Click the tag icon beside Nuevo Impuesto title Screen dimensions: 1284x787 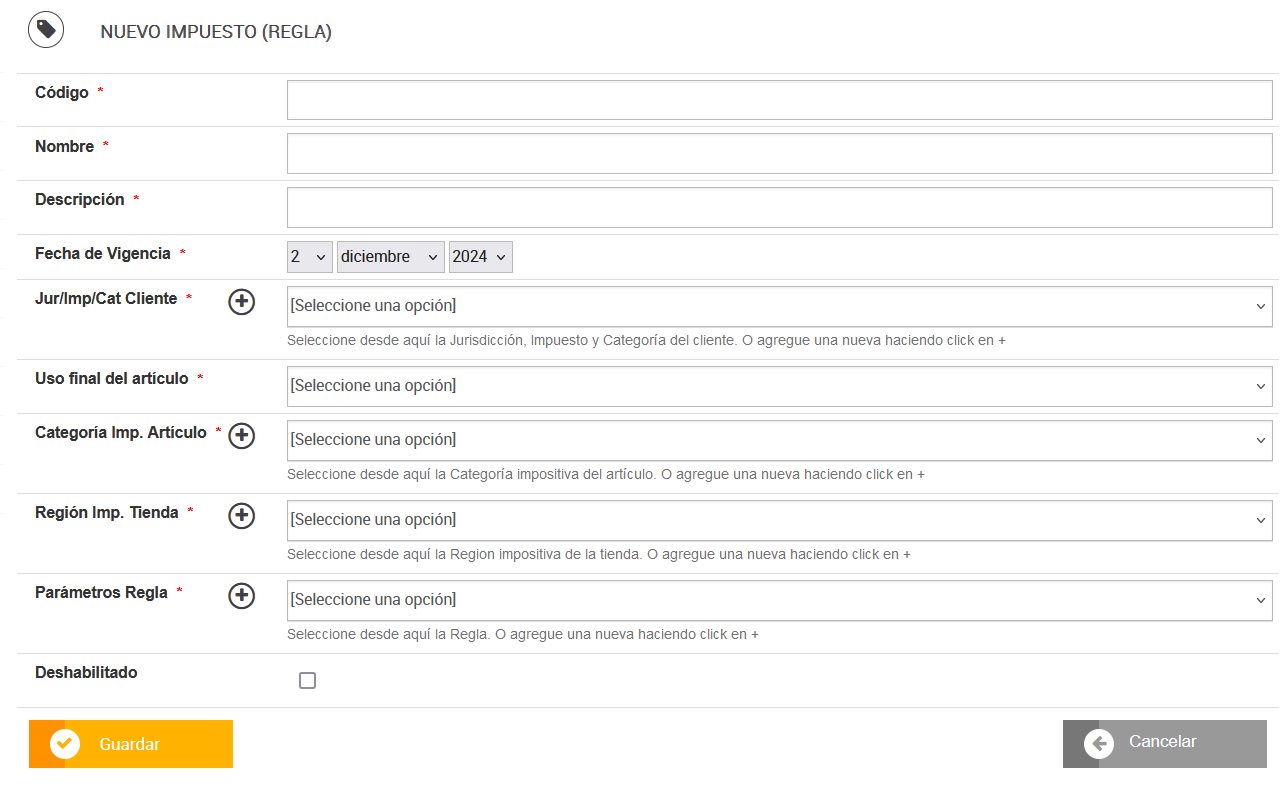46,31
